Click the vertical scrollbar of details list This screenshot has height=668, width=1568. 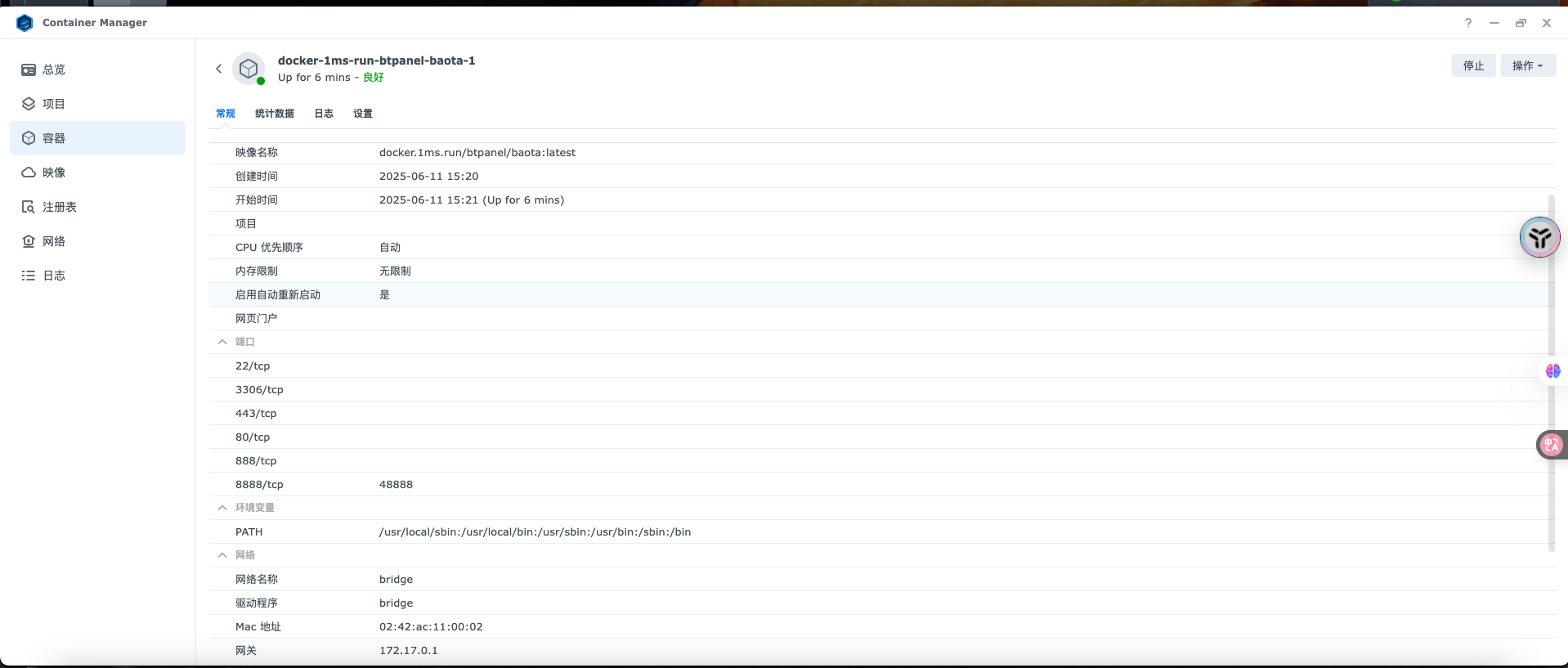coord(1552,372)
